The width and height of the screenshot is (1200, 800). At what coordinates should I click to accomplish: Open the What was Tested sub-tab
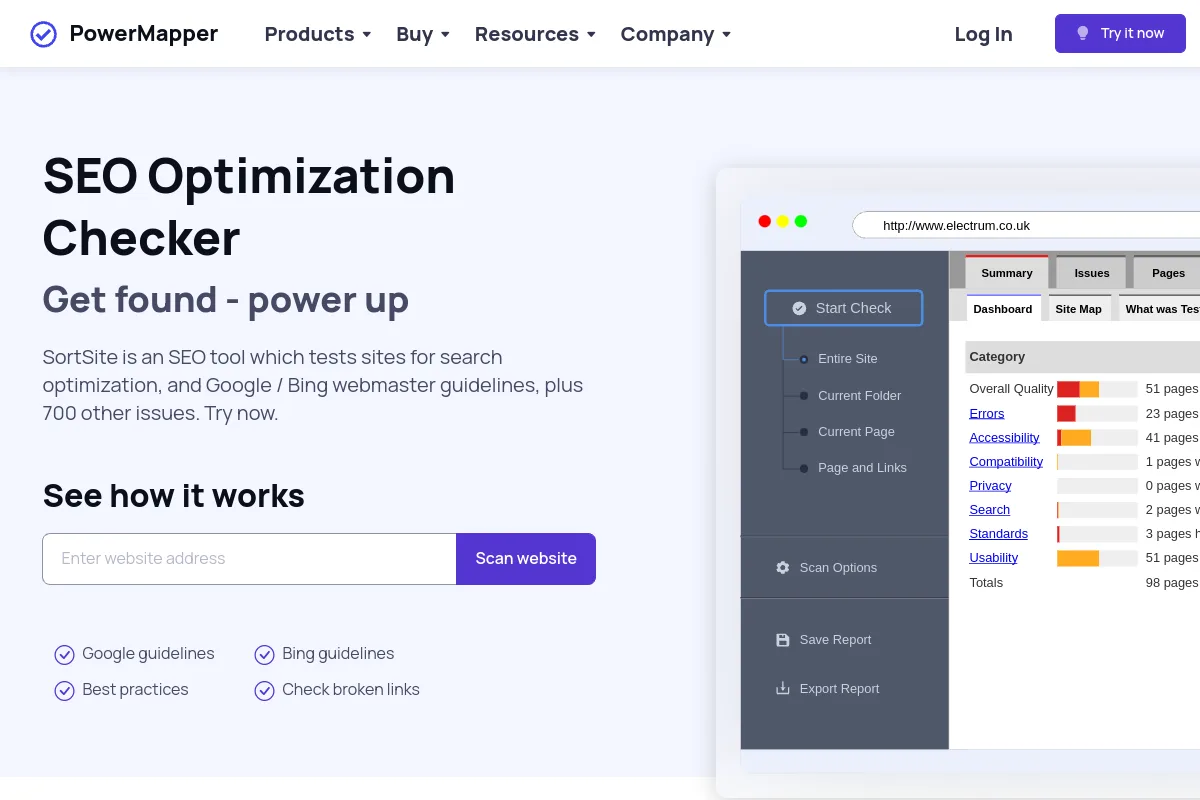(x=1161, y=309)
